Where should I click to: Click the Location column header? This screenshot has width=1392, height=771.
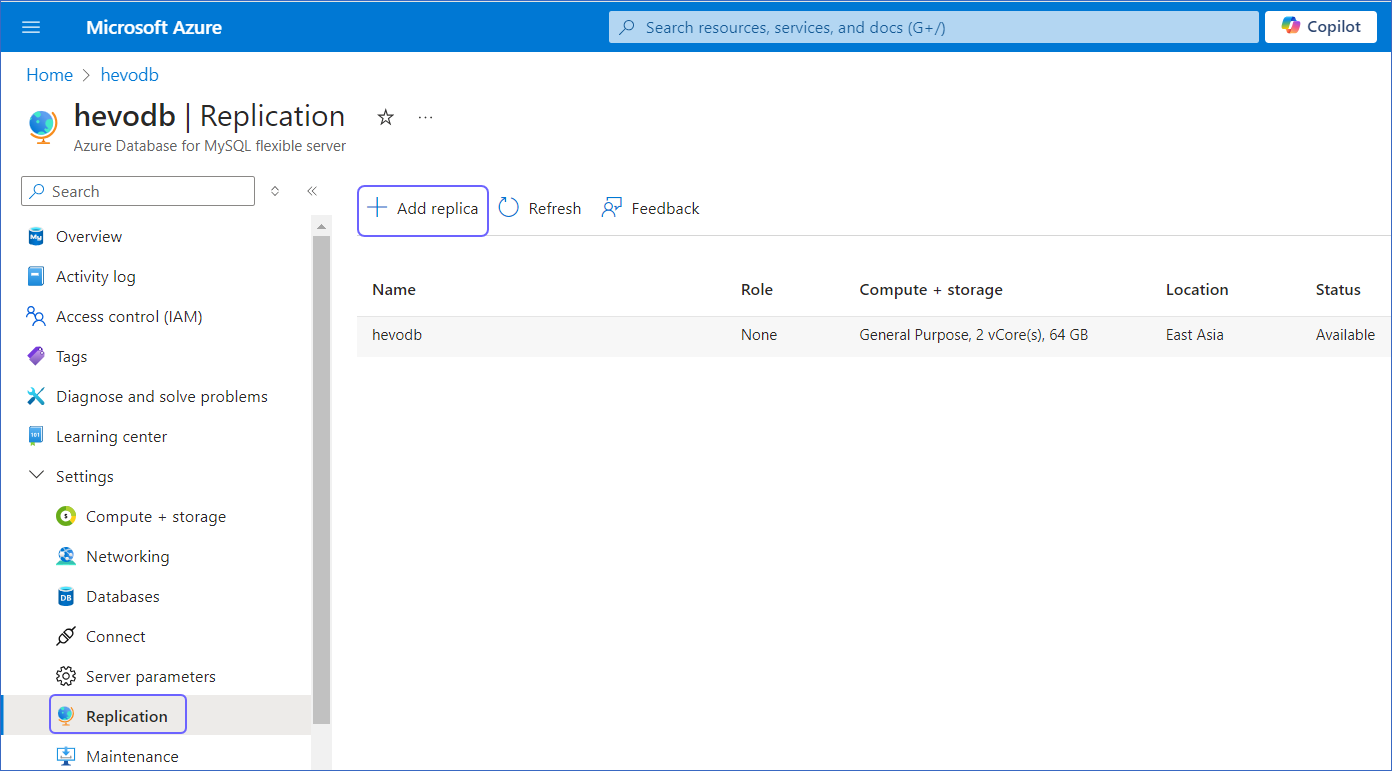click(1197, 290)
